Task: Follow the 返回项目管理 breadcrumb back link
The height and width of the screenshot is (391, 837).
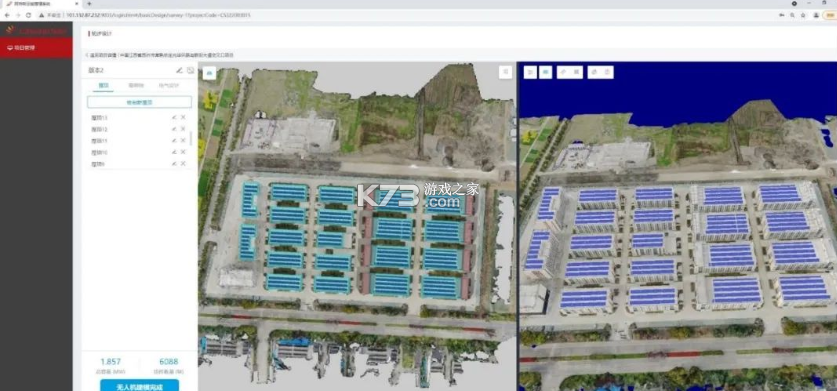Action: [101, 55]
